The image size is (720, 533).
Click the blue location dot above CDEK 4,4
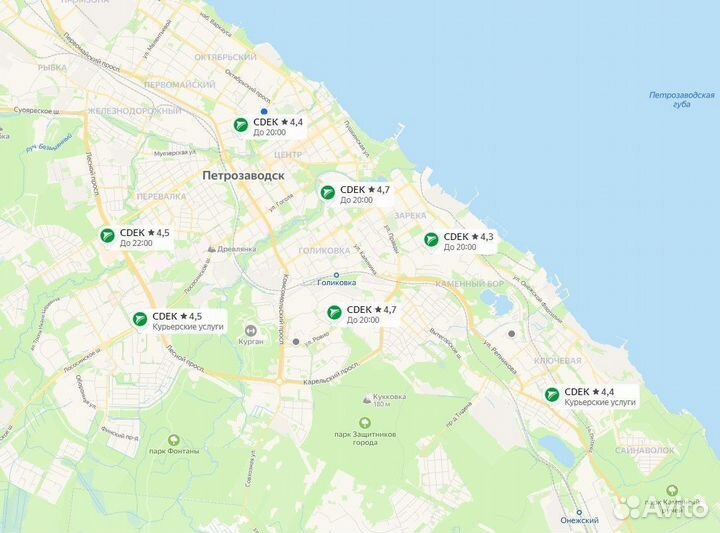(264, 111)
